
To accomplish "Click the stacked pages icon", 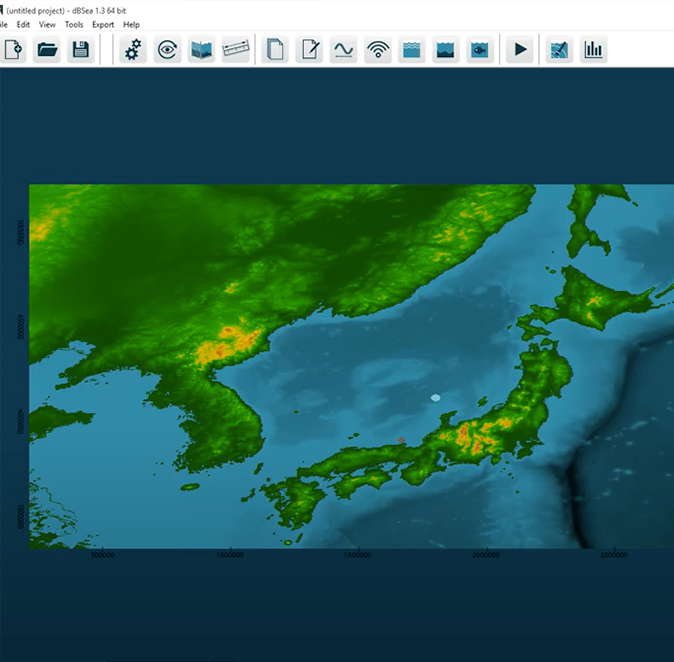I will pos(276,49).
